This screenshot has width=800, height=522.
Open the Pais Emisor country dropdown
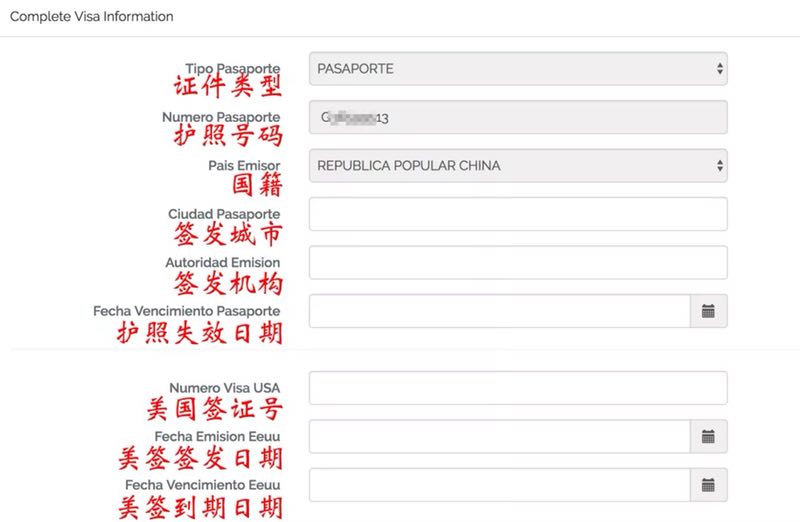pyautogui.click(x=518, y=166)
